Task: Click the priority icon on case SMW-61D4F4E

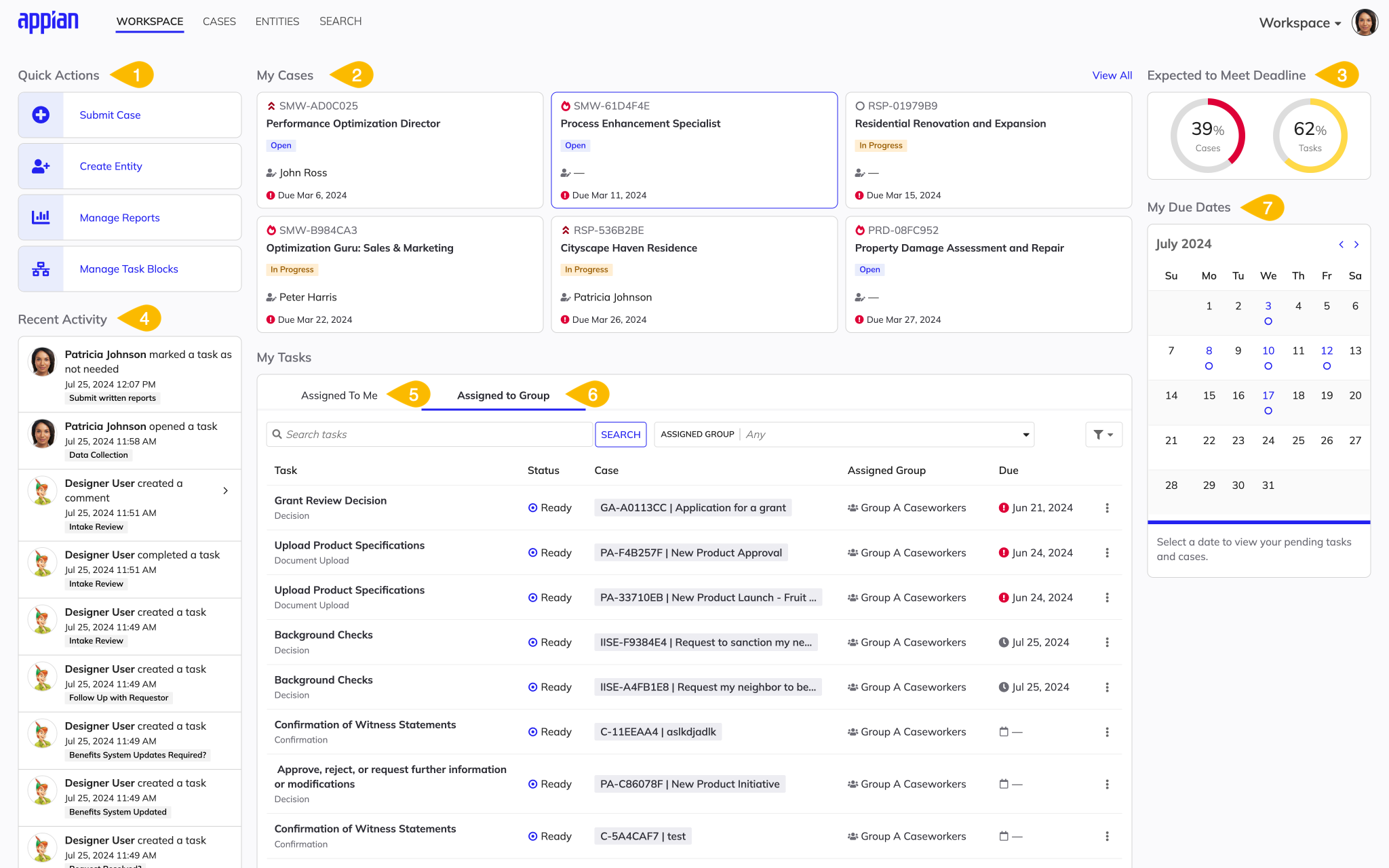Action: tap(566, 106)
